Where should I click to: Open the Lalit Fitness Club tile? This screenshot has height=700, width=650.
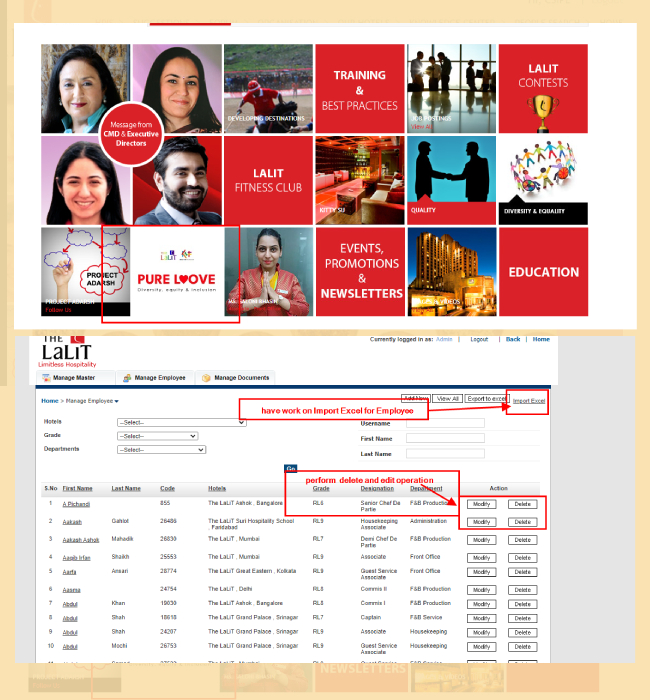click(268, 180)
